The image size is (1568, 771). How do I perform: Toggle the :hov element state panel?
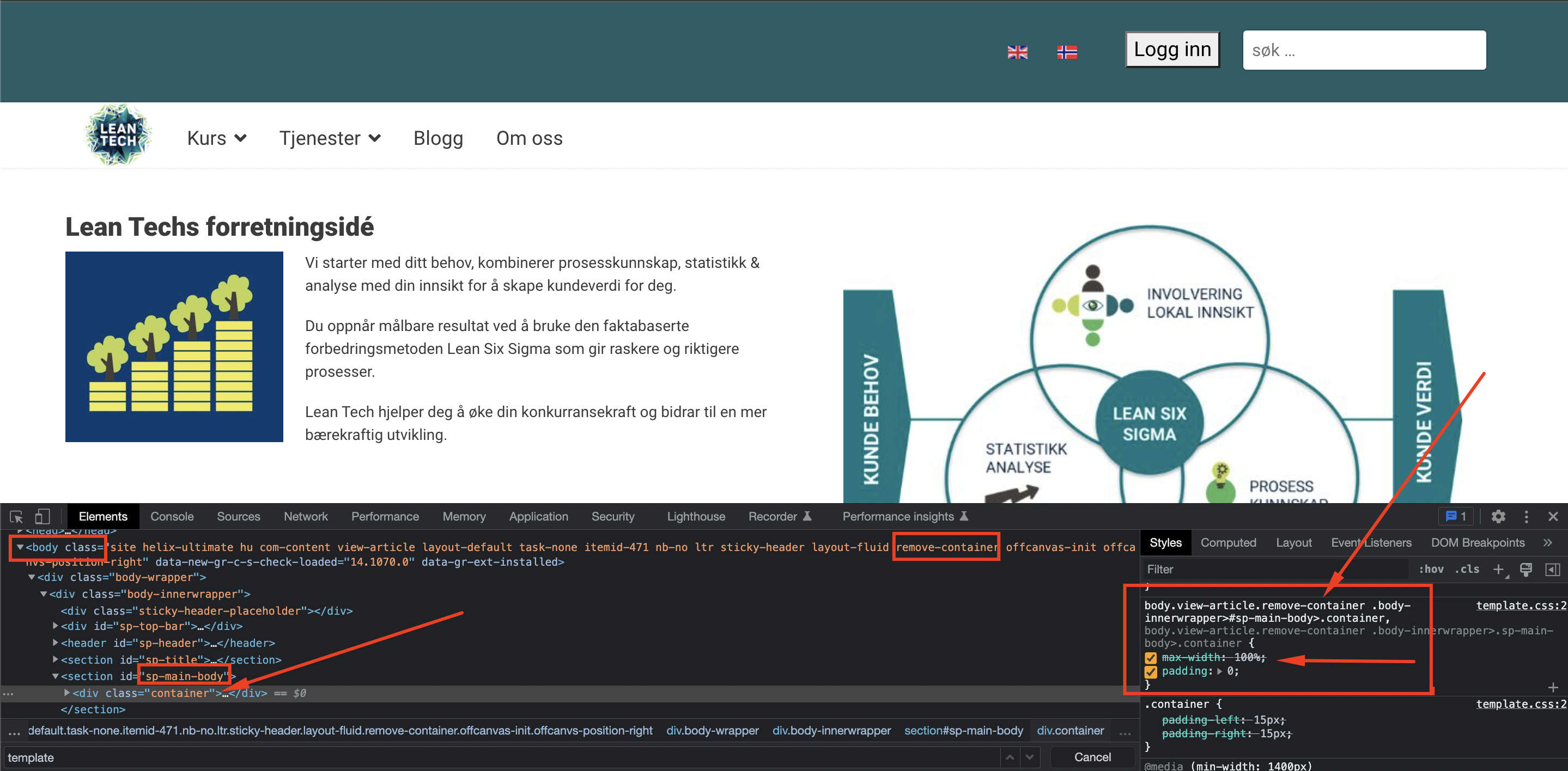click(x=1431, y=570)
